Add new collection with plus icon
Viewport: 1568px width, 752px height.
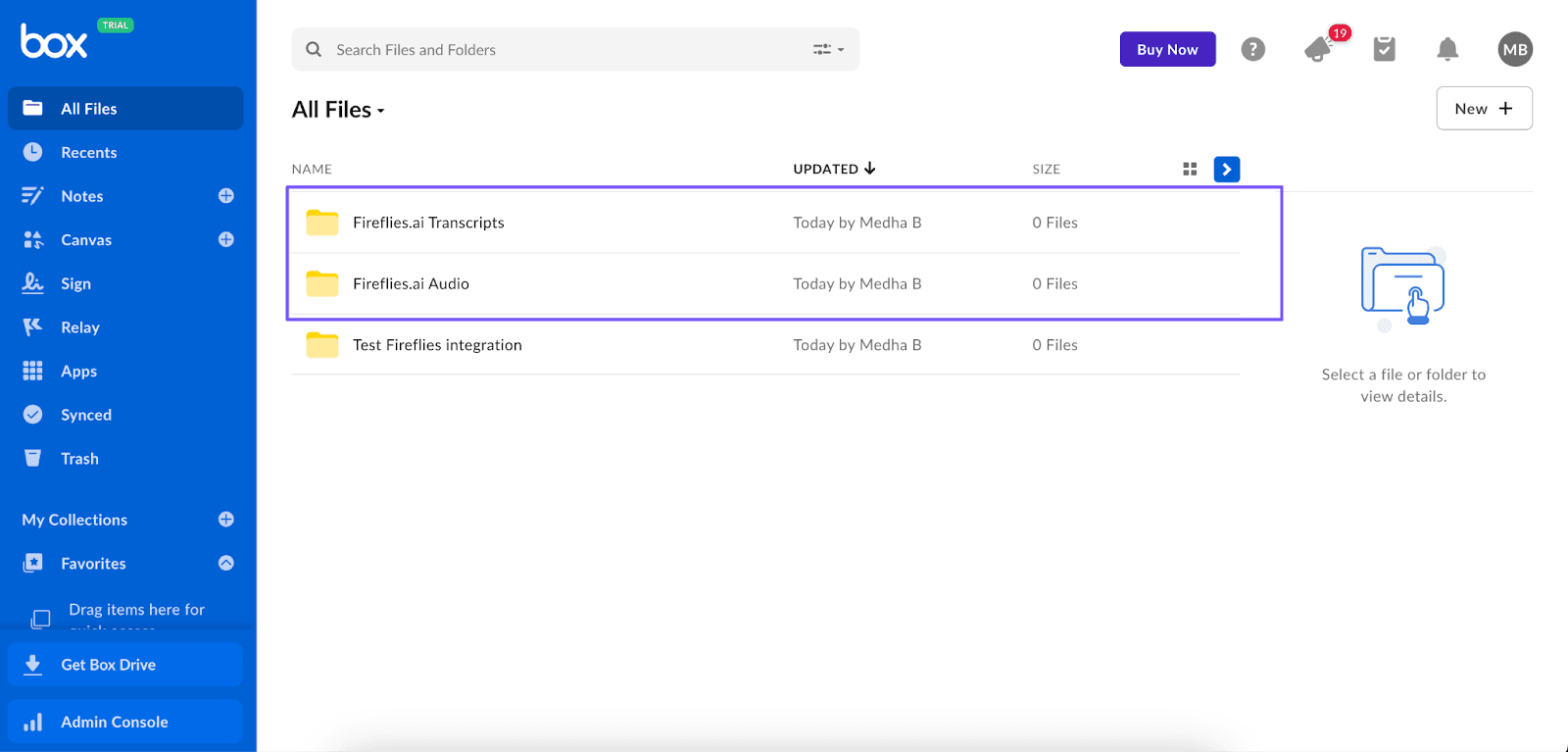click(x=226, y=520)
